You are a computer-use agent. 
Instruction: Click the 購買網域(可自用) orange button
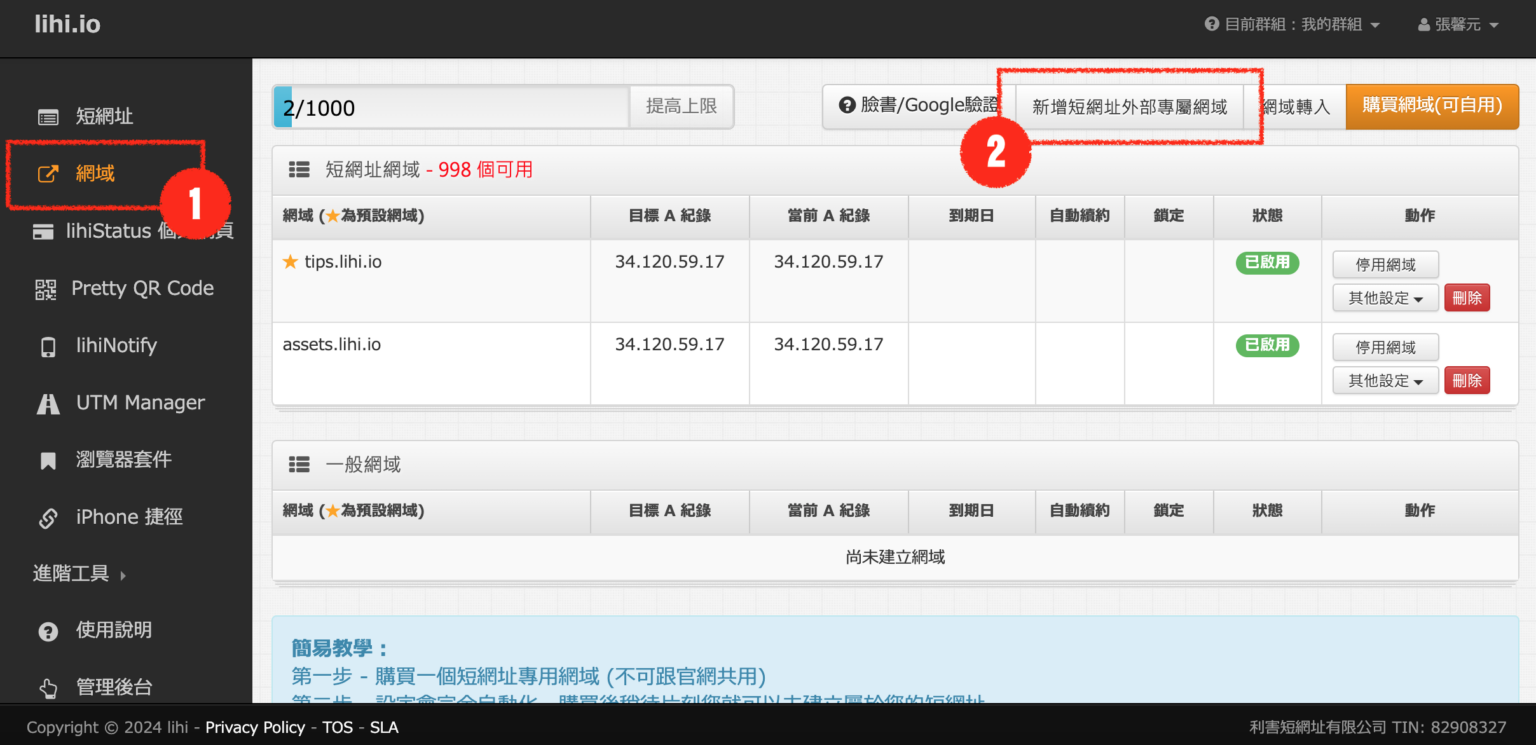point(1432,106)
